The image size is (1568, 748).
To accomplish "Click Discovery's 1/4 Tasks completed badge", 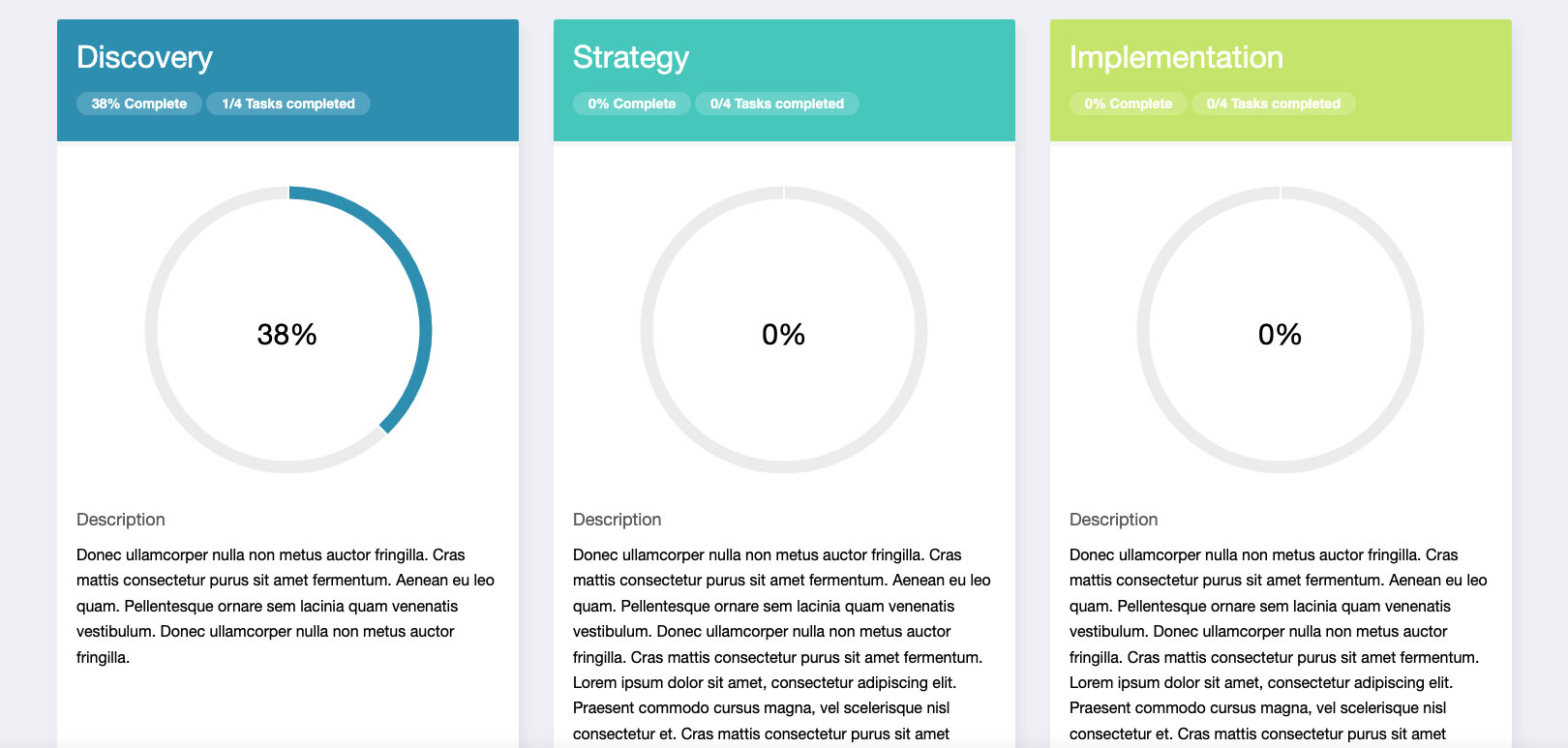I will point(288,104).
